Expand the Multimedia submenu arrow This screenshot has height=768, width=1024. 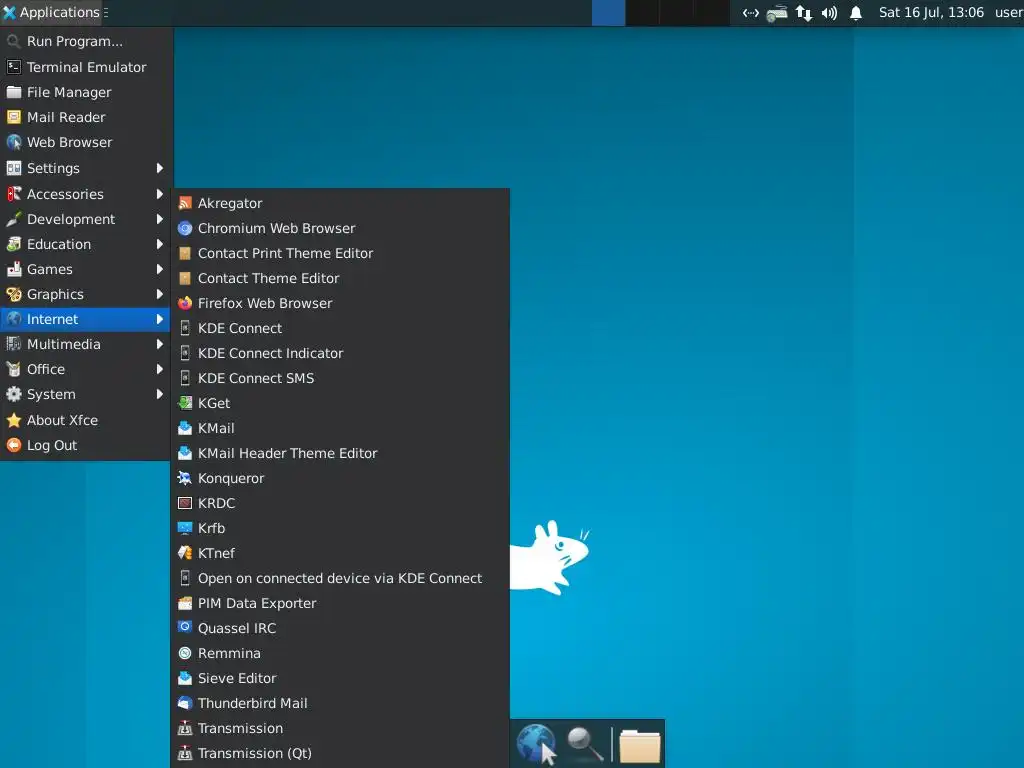tap(159, 344)
